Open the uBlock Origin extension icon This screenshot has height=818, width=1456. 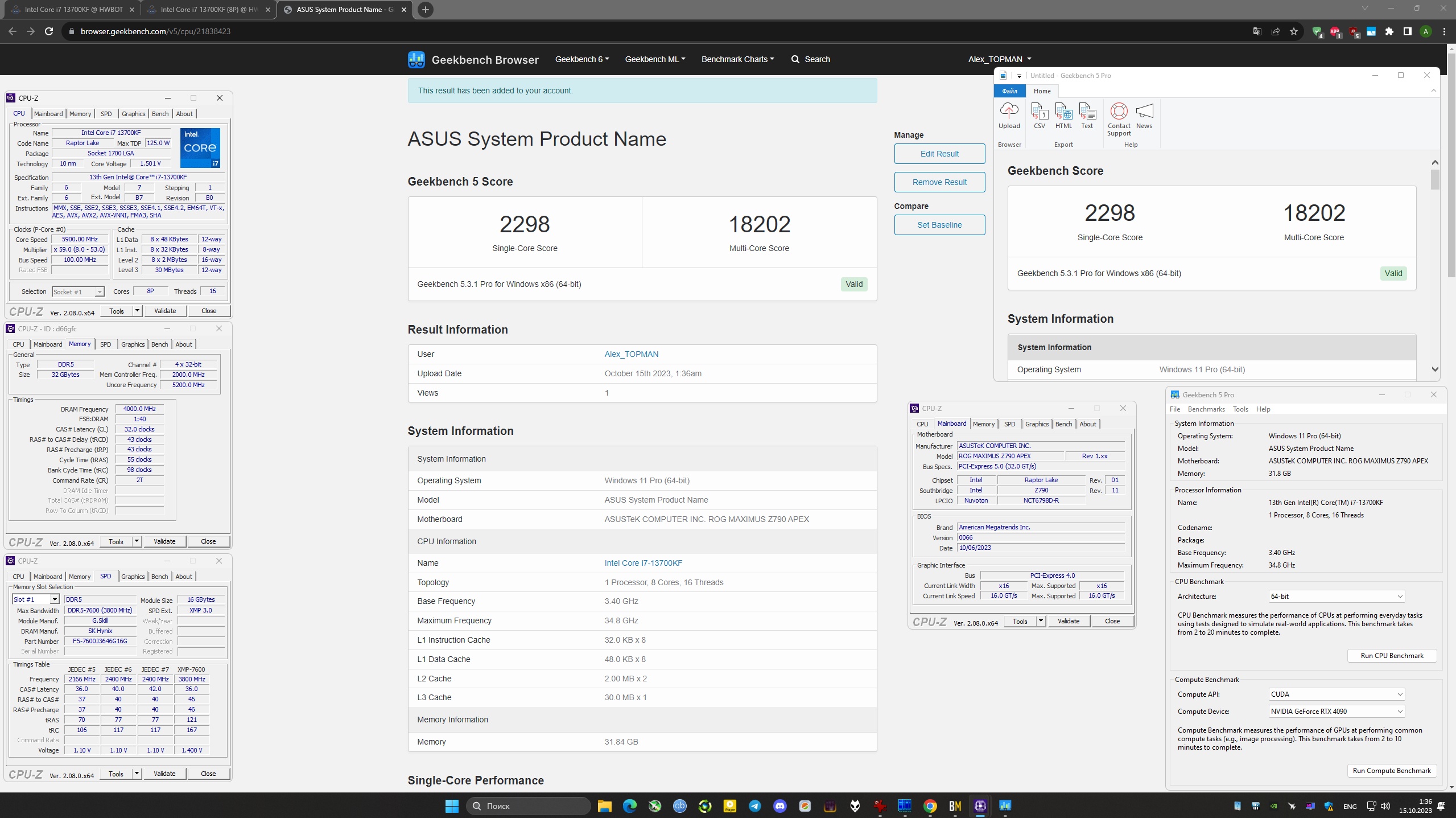tap(1353, 31)
